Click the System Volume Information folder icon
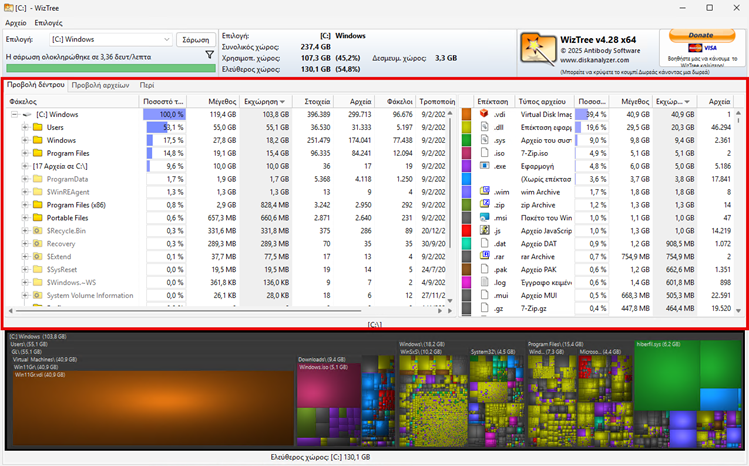The width and height of the screenshot is (749, 466). coord(38,295)
